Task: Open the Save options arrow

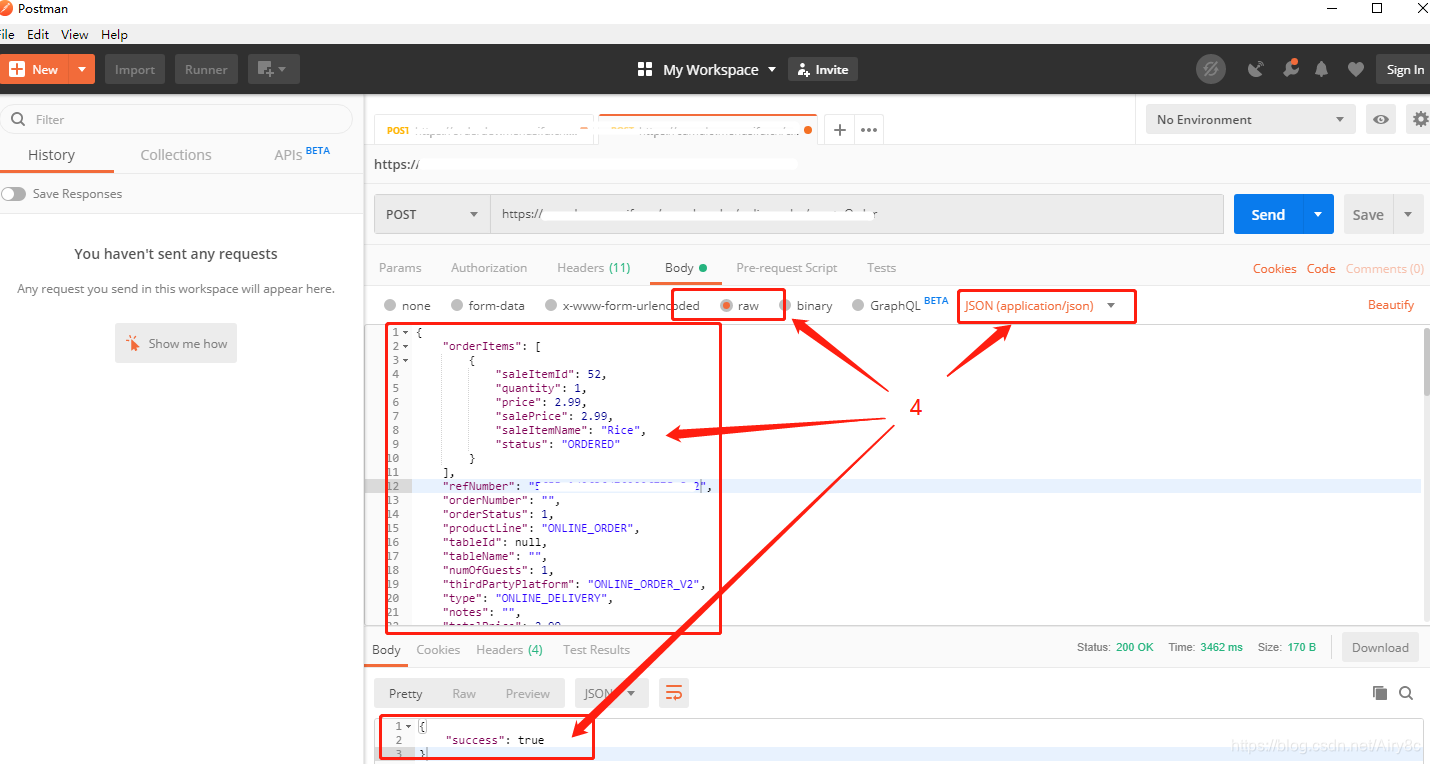Action: pos(1408,214)
